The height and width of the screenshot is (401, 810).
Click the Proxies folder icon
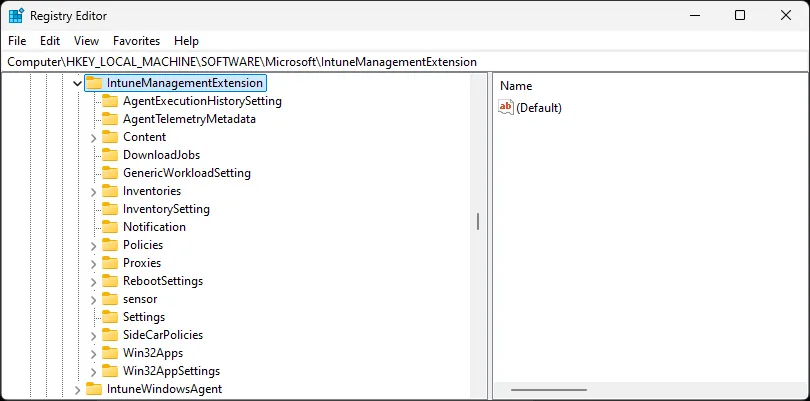point(110,263)
